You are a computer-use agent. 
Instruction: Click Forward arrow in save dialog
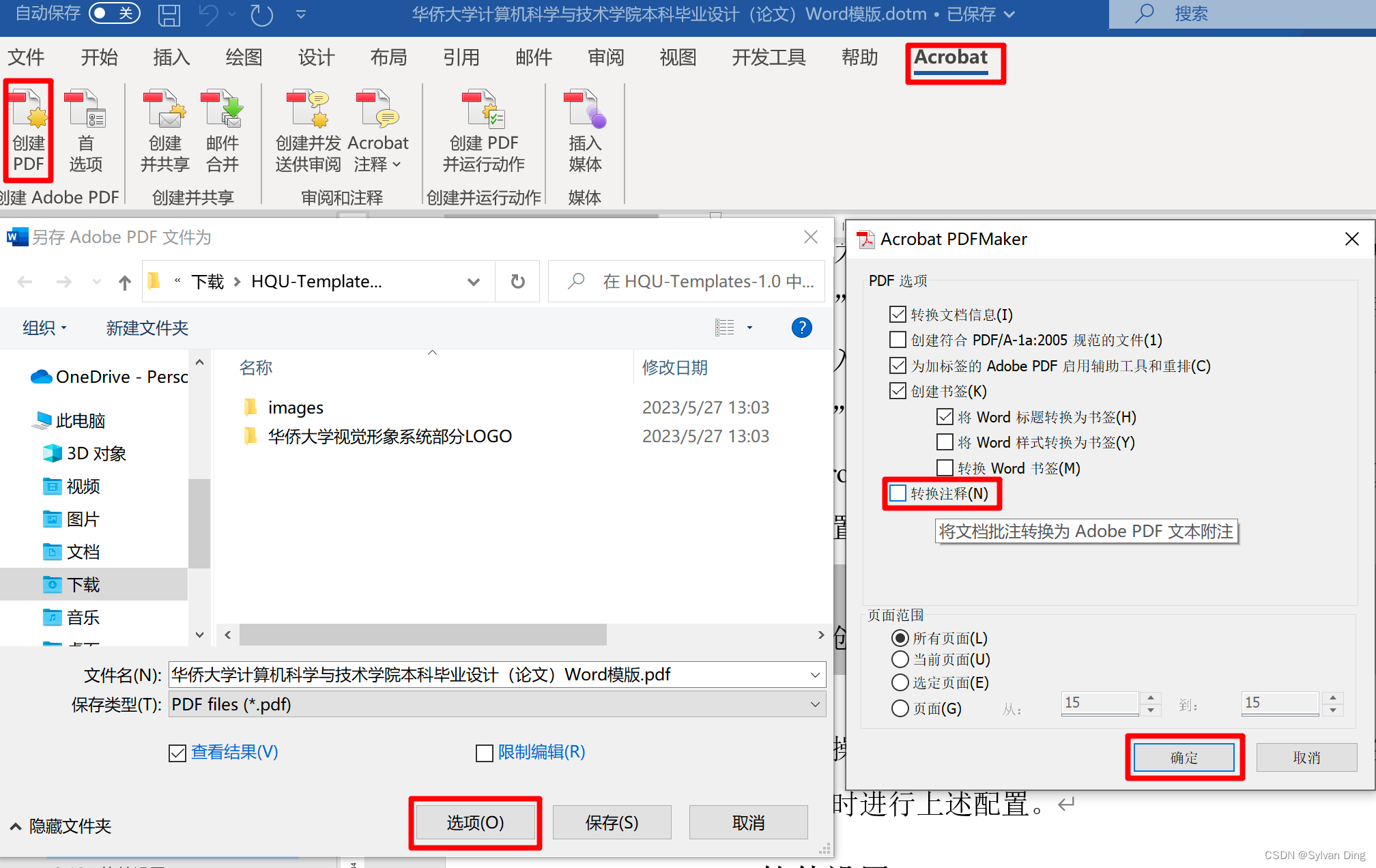[x=64, y=282]
